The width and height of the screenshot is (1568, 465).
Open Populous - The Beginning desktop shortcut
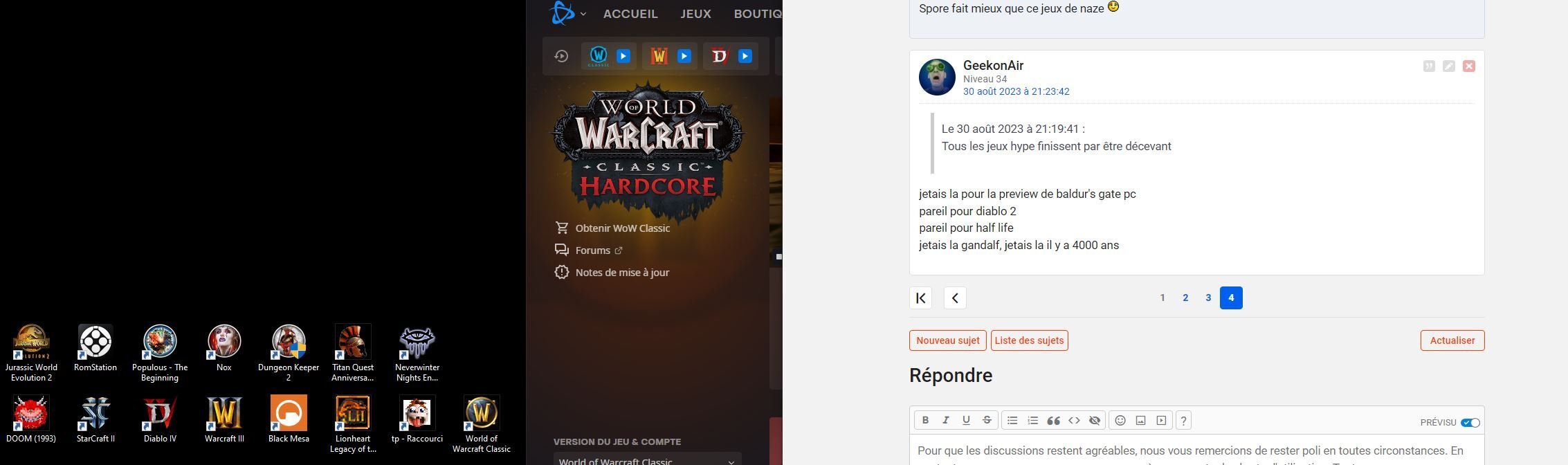(x=160, y=353)
